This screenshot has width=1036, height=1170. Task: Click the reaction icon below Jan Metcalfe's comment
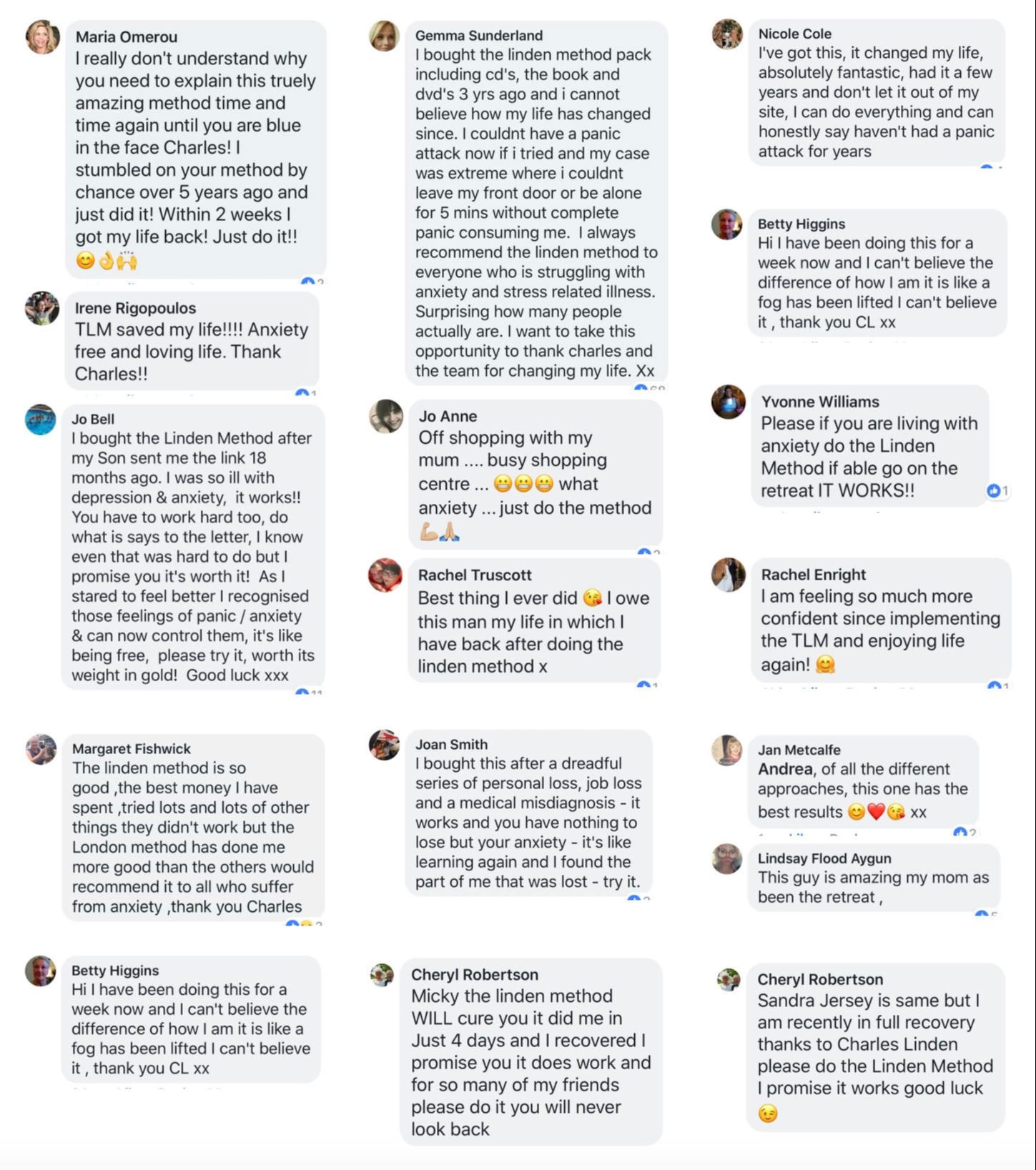pos(960,832)
